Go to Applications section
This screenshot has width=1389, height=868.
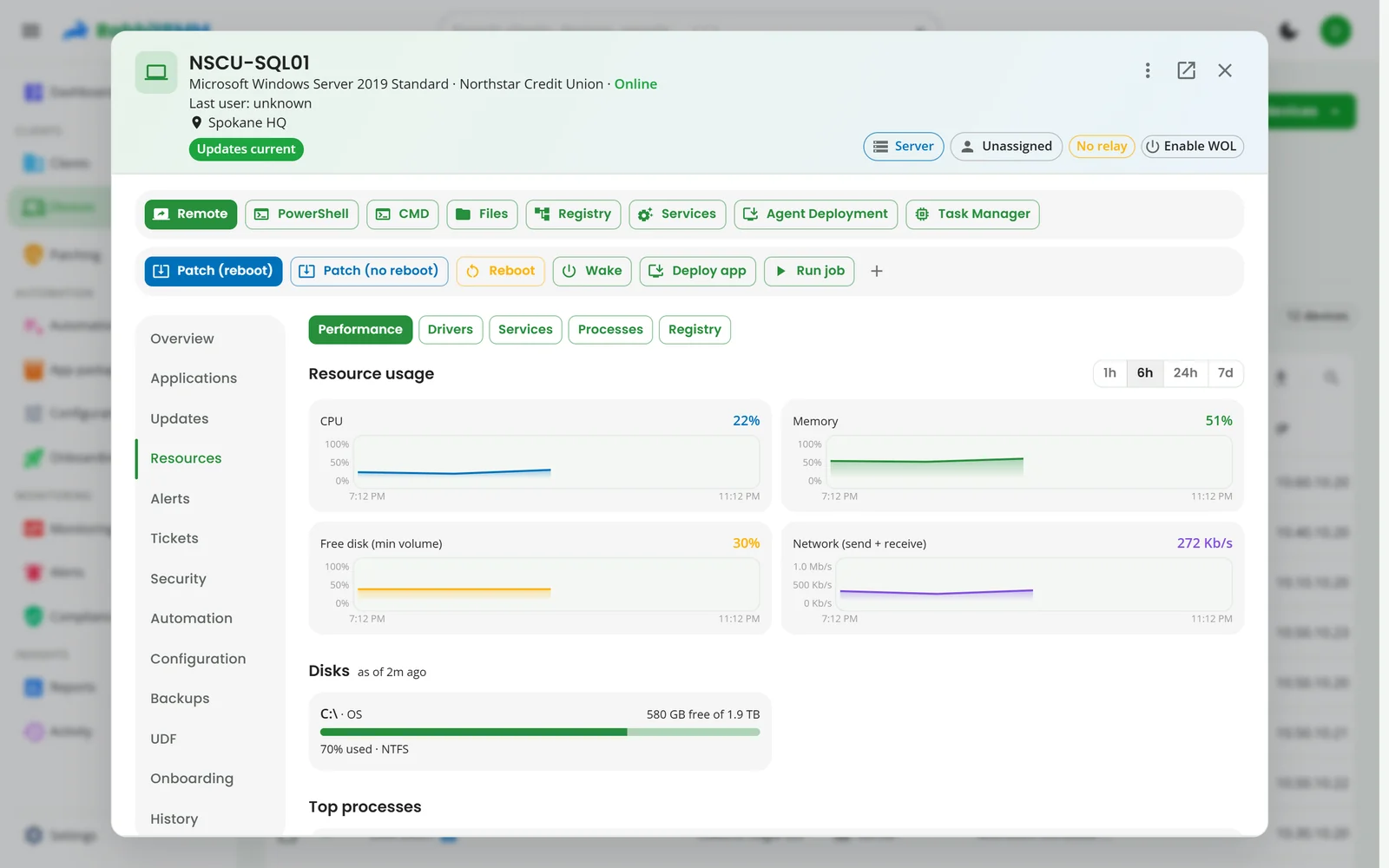[x=210, y=378]
